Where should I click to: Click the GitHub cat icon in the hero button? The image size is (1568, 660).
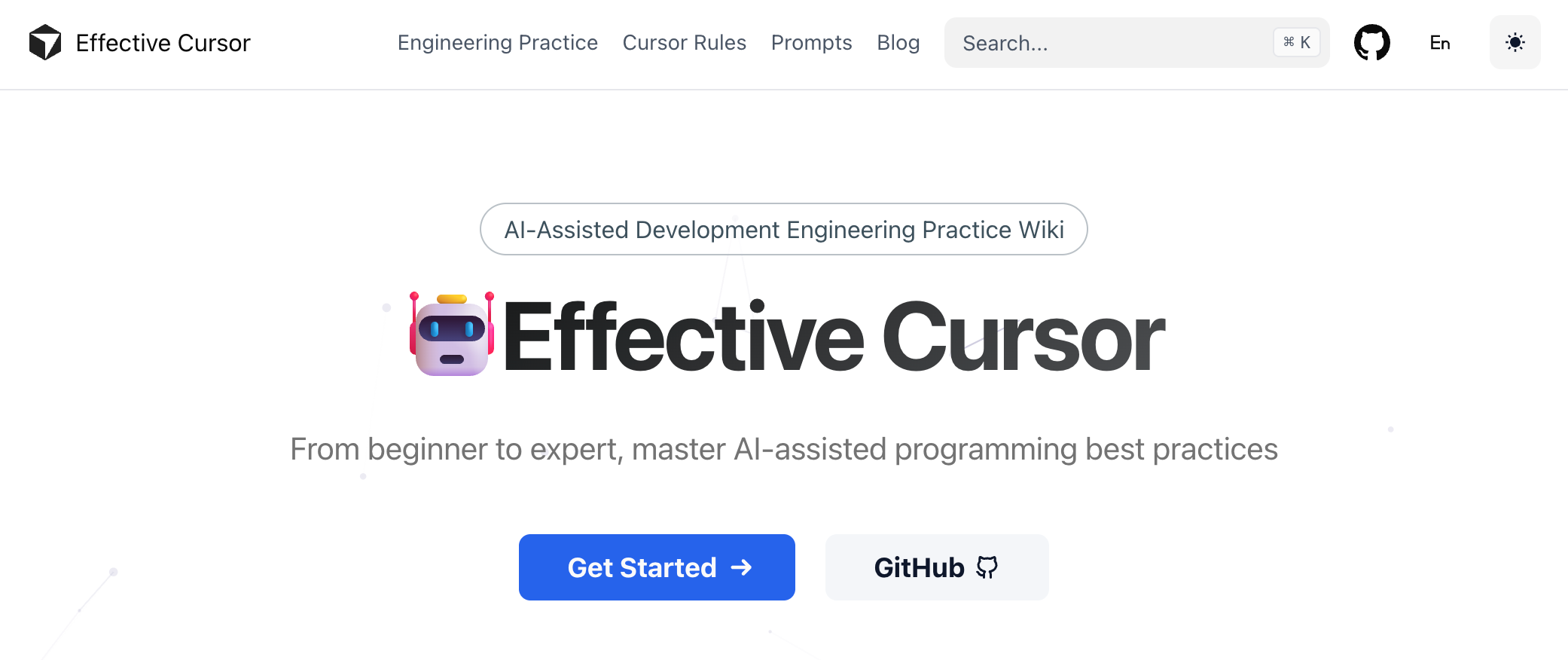click(x=987, y=567)
